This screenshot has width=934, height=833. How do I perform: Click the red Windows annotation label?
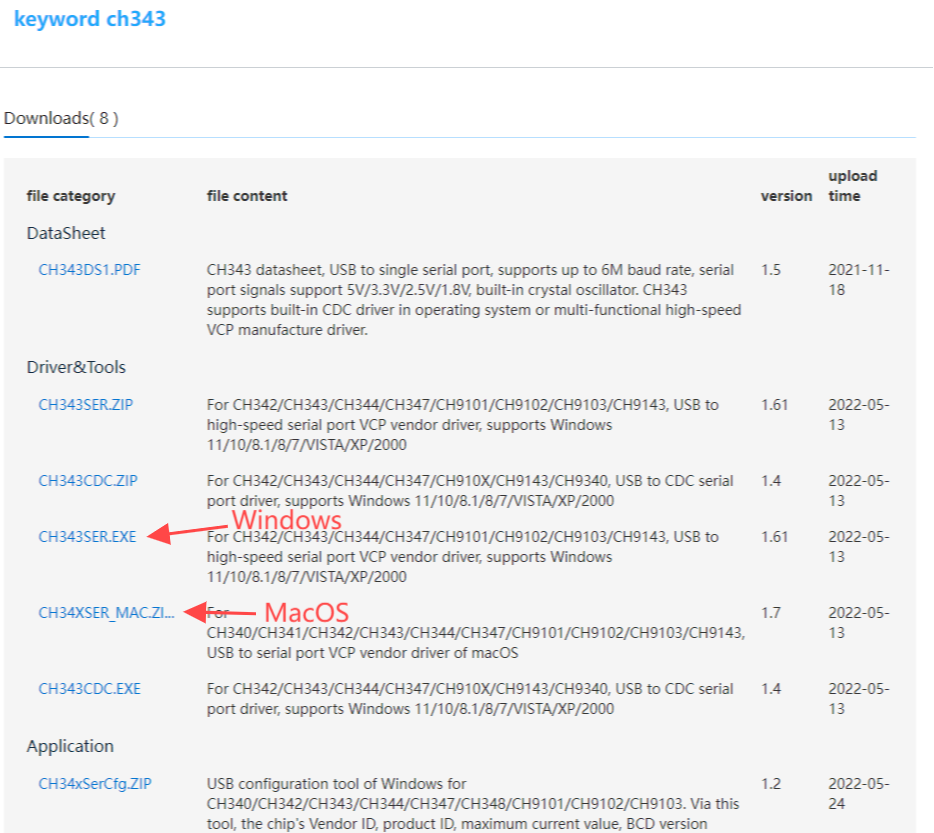[x=287, y=520]
